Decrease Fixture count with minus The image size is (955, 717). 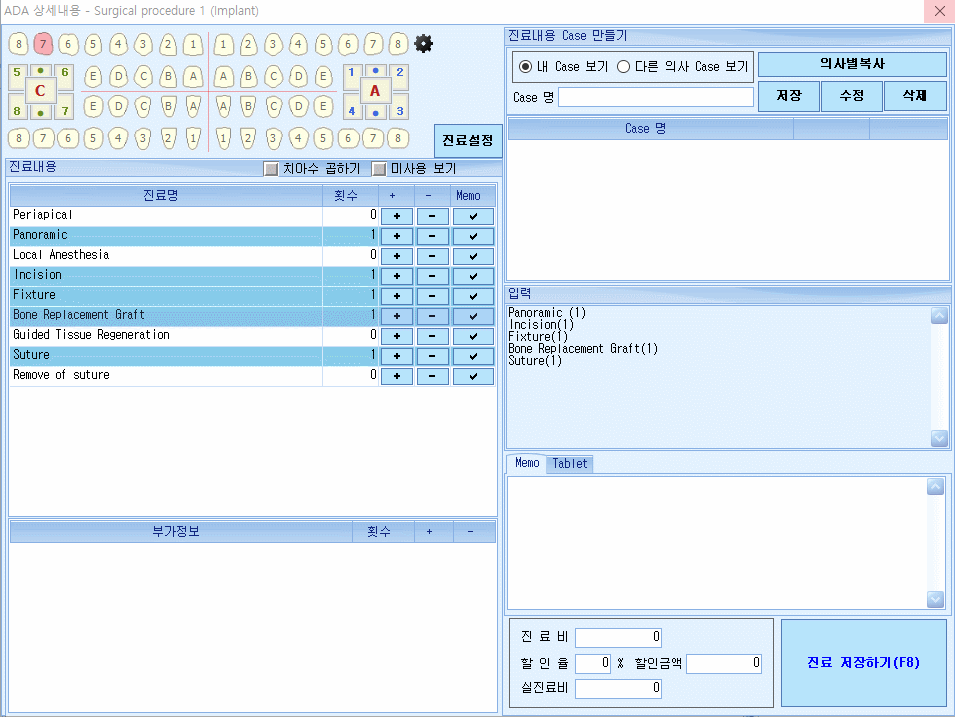(432, 296)
